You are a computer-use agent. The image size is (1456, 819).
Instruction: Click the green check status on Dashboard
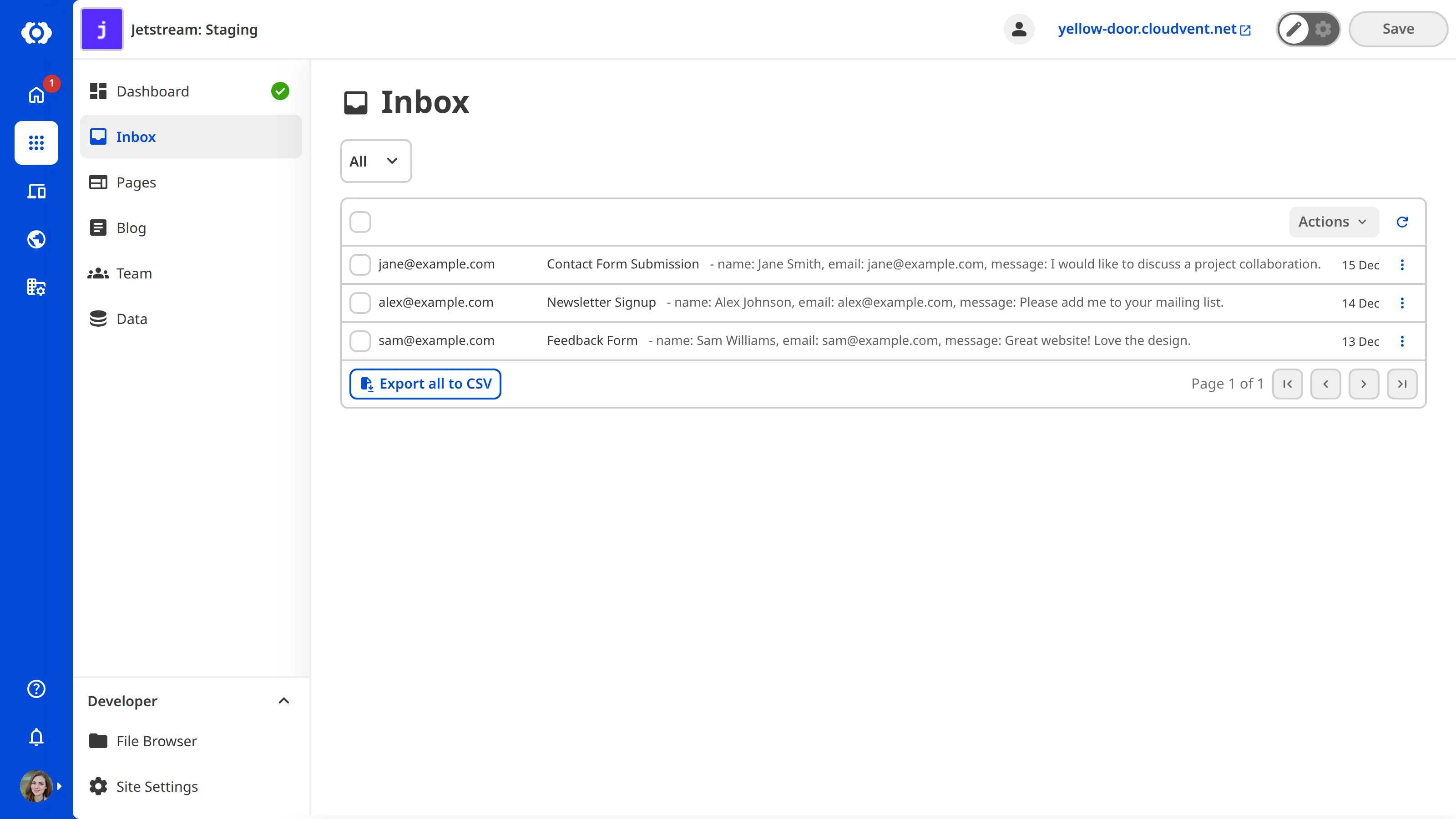pos(280,91)
